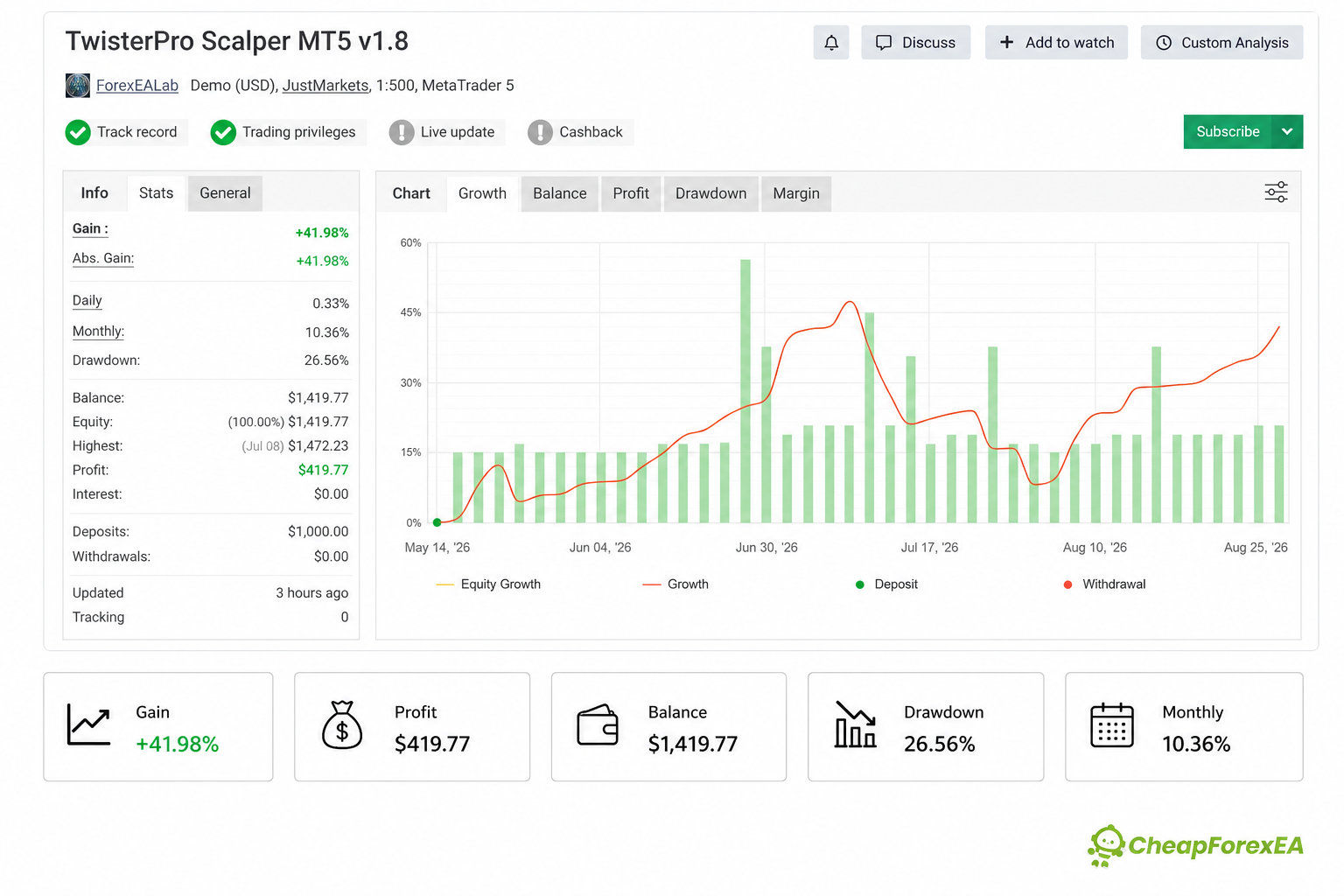Open Custom Analysis
Screen dimensions: 1344x896
pos(1221,42)
